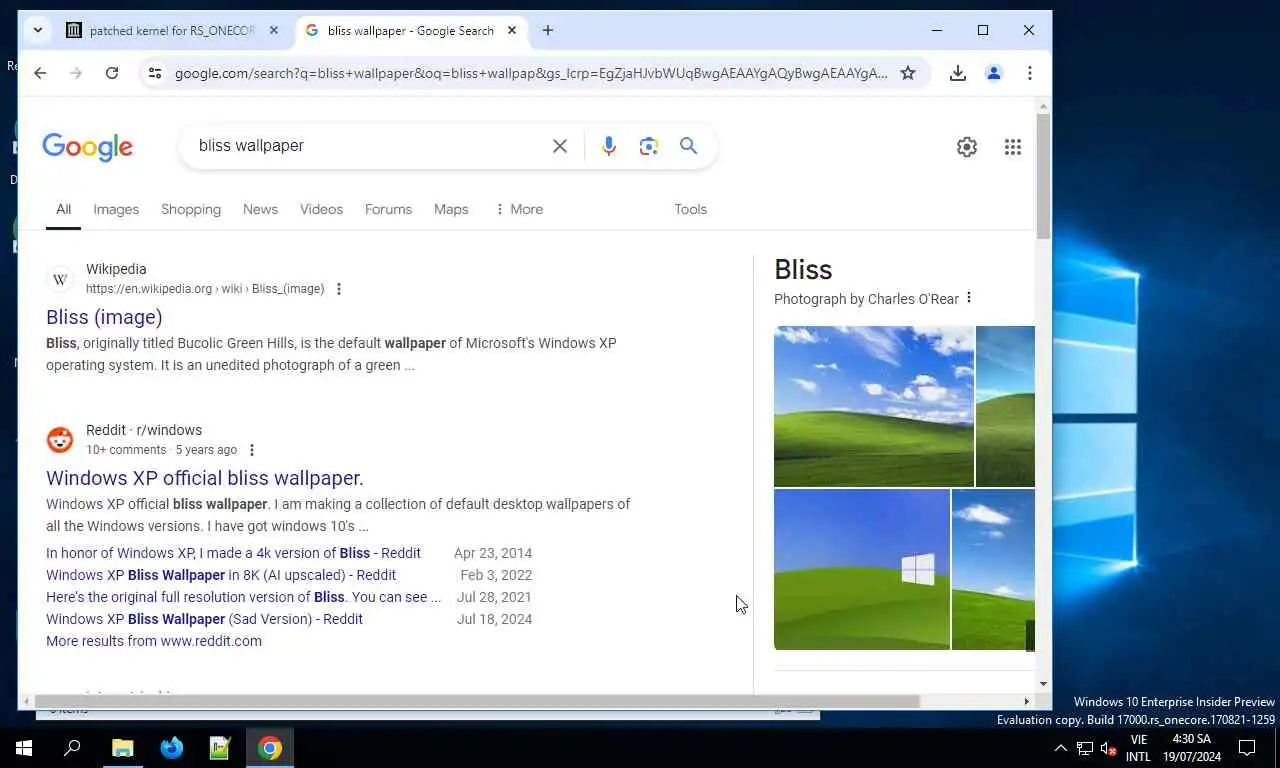The image size is (1280, 768).
Task: Open the large top-left Bliss hill thumbnail
Action: [x=873, y=406]
